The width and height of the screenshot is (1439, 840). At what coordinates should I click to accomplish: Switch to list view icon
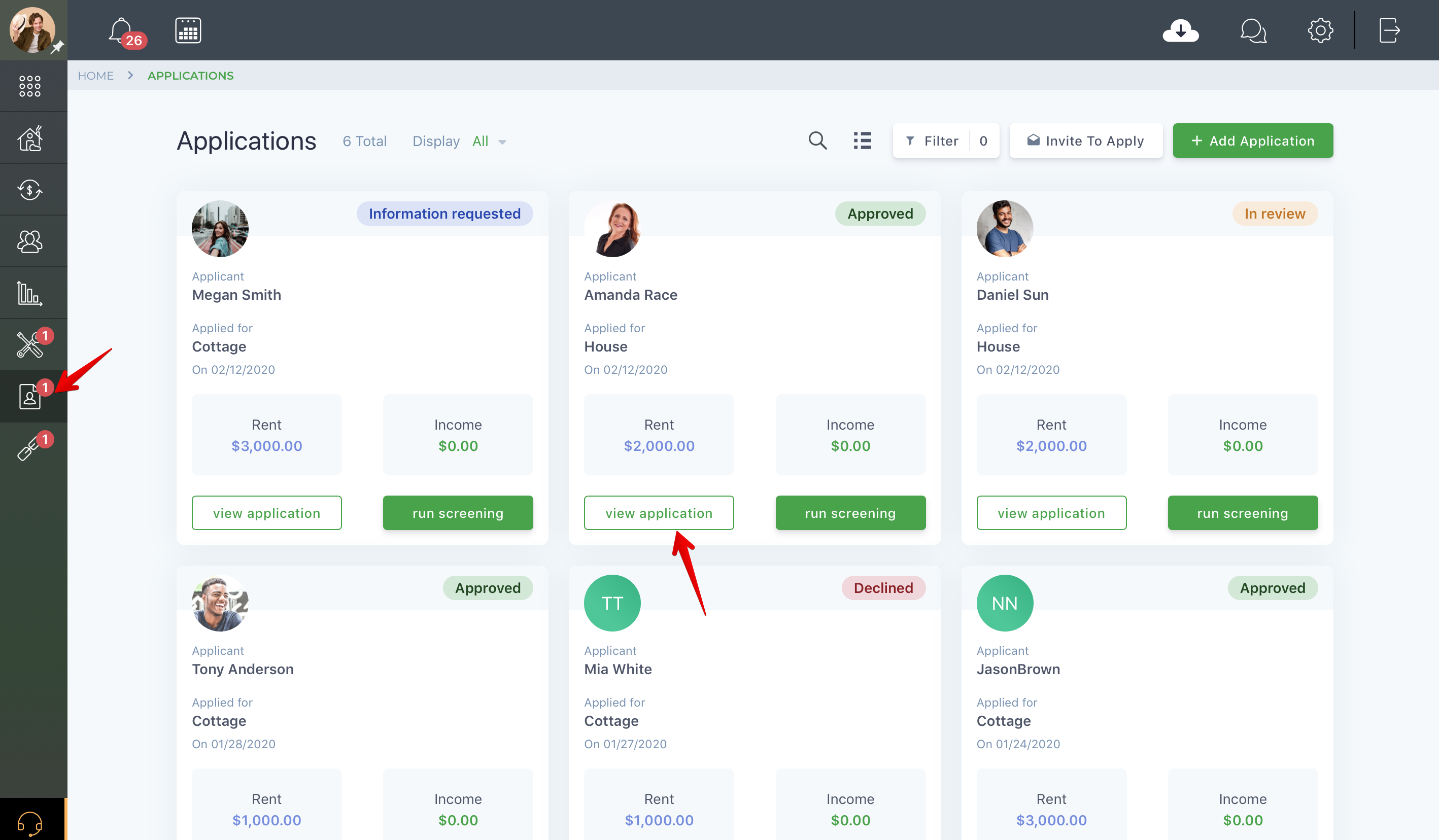pyautogui.click(x=862, y=141)
